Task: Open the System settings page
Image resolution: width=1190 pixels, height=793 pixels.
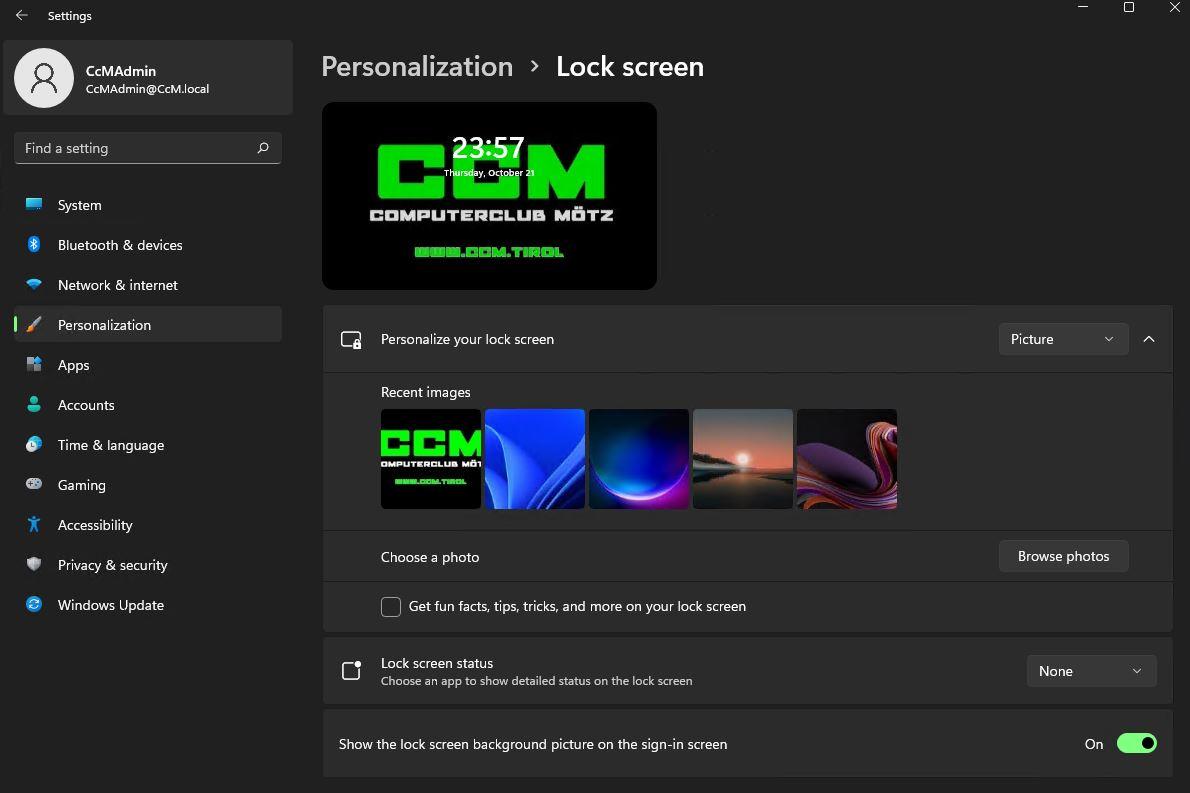Action: (x=148, y=205)
